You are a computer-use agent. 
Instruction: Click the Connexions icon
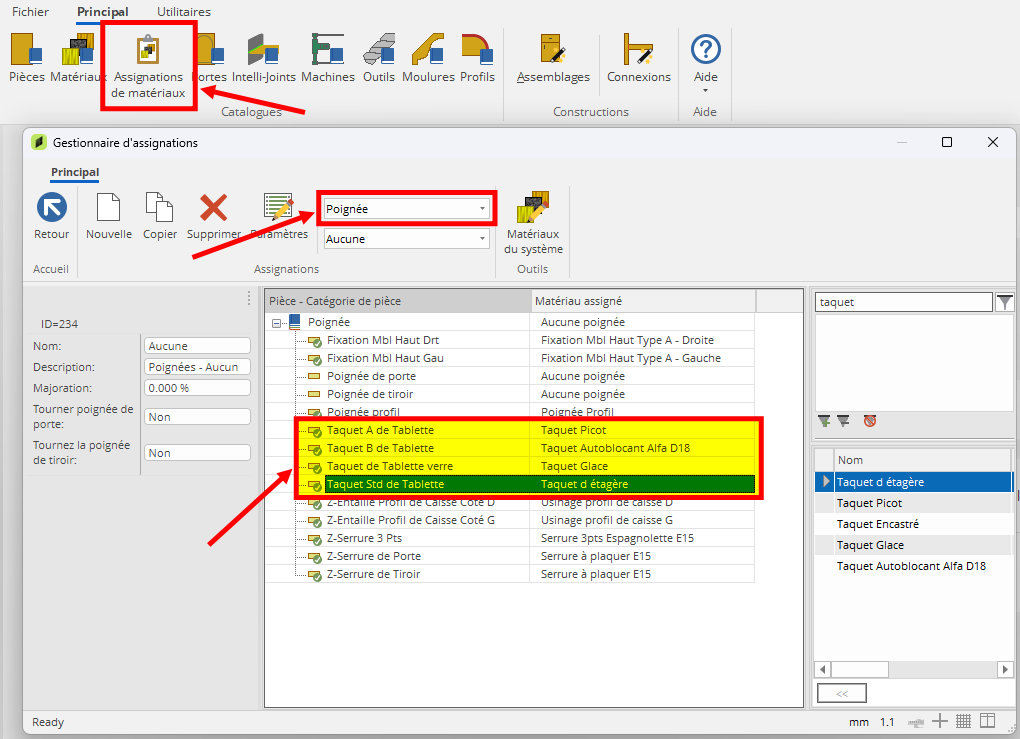[x=638, y=57]
